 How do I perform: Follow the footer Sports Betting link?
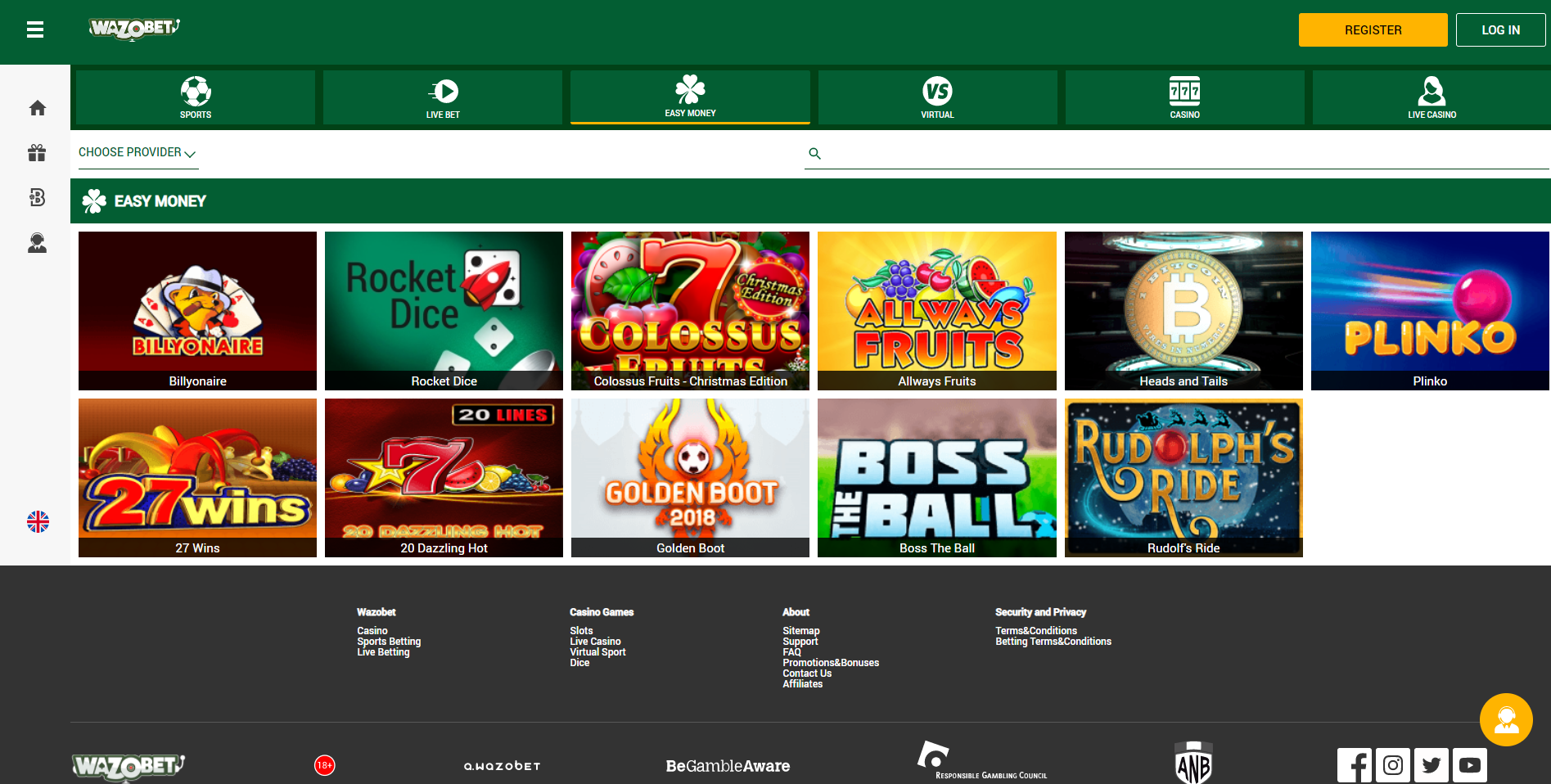(389, 642)
